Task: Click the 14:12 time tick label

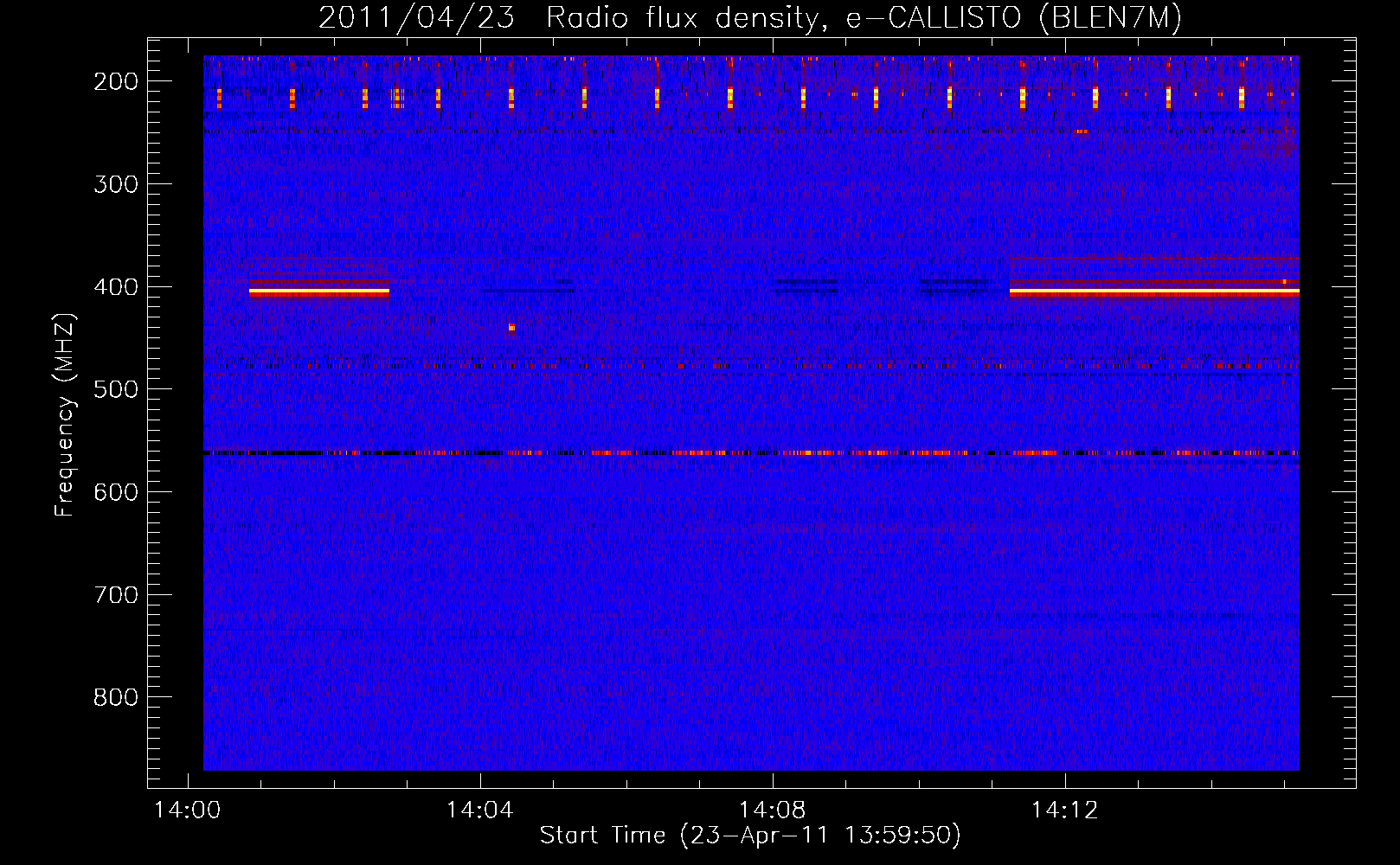Action: [x=1064, y=811]
